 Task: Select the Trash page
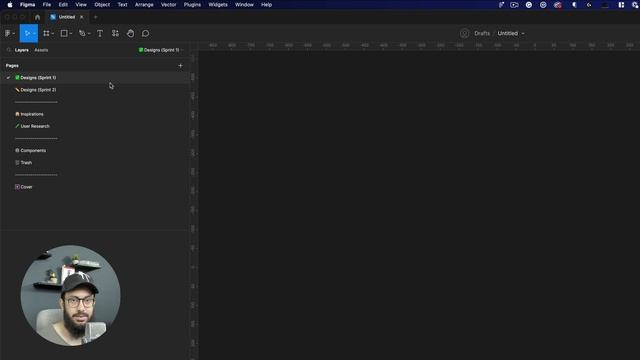95,162
